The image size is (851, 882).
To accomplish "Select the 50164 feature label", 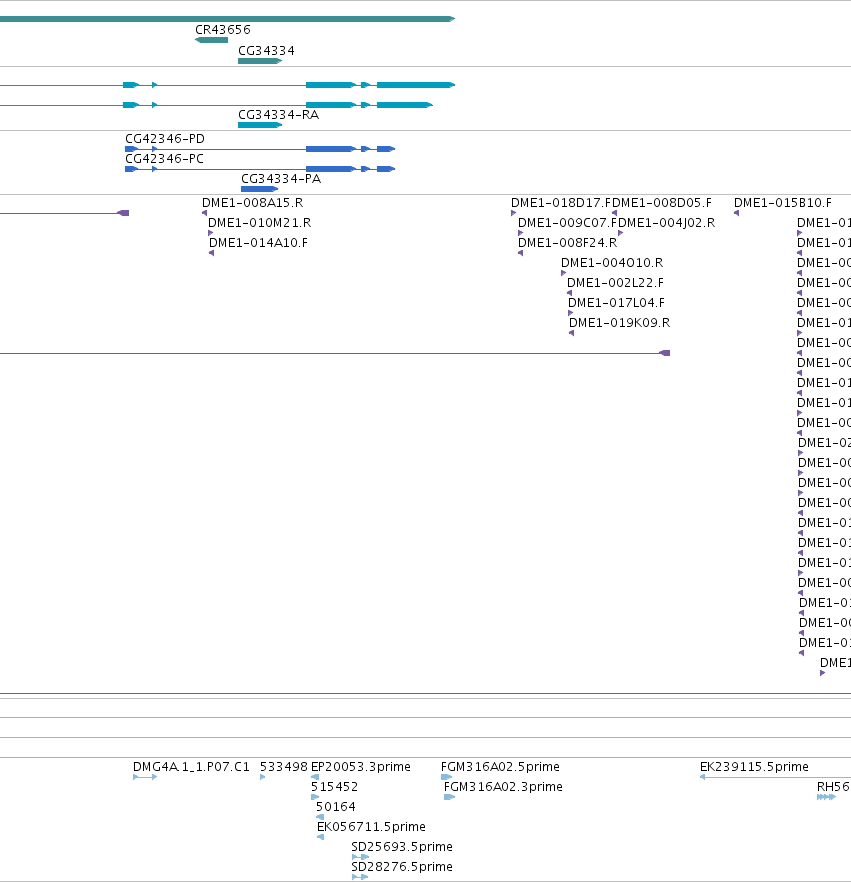I will click(336, 807).
